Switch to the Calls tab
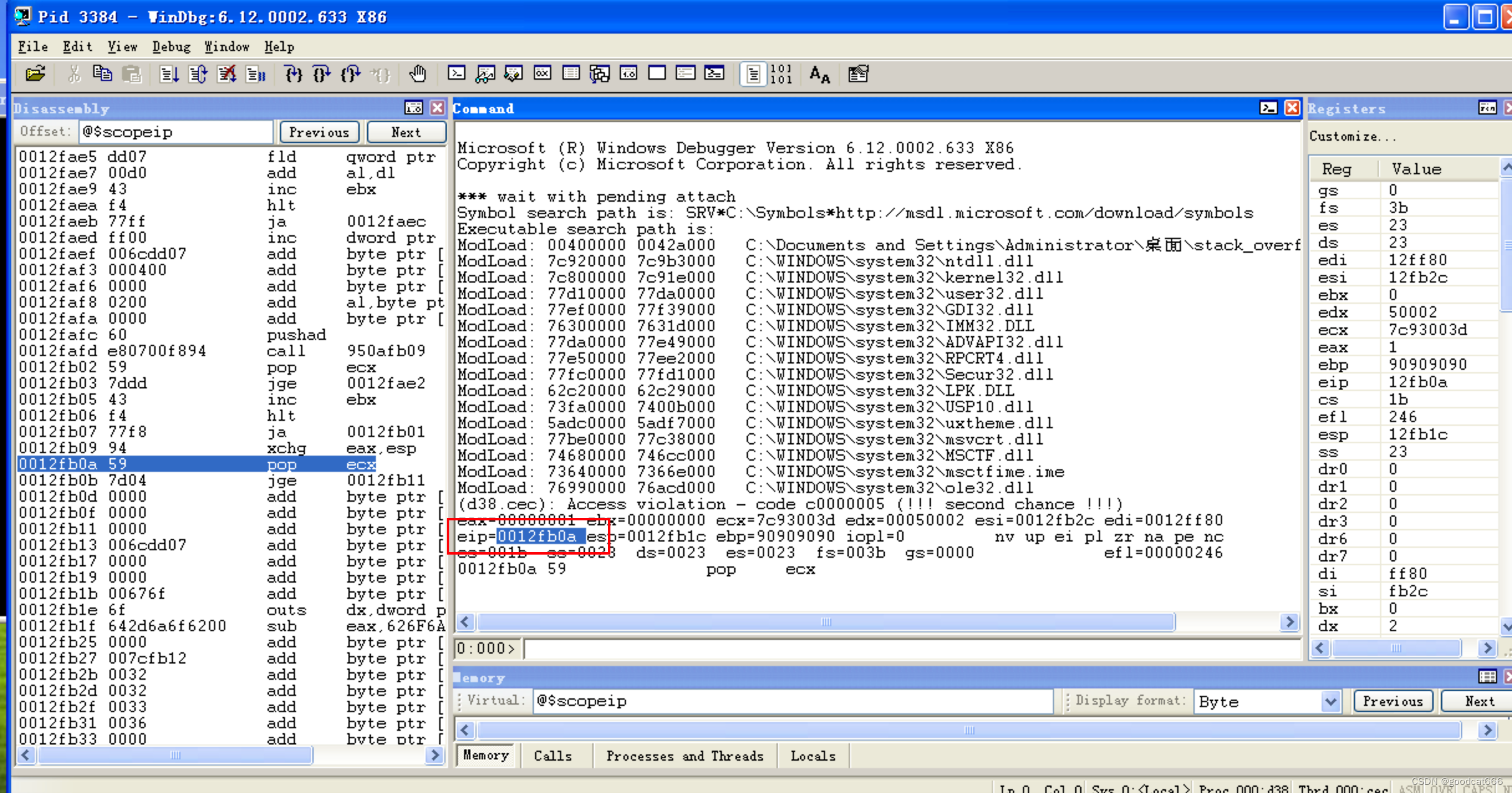Image resolution: width=1512 pixels, height=793 pixels. (x=553, y=756)
